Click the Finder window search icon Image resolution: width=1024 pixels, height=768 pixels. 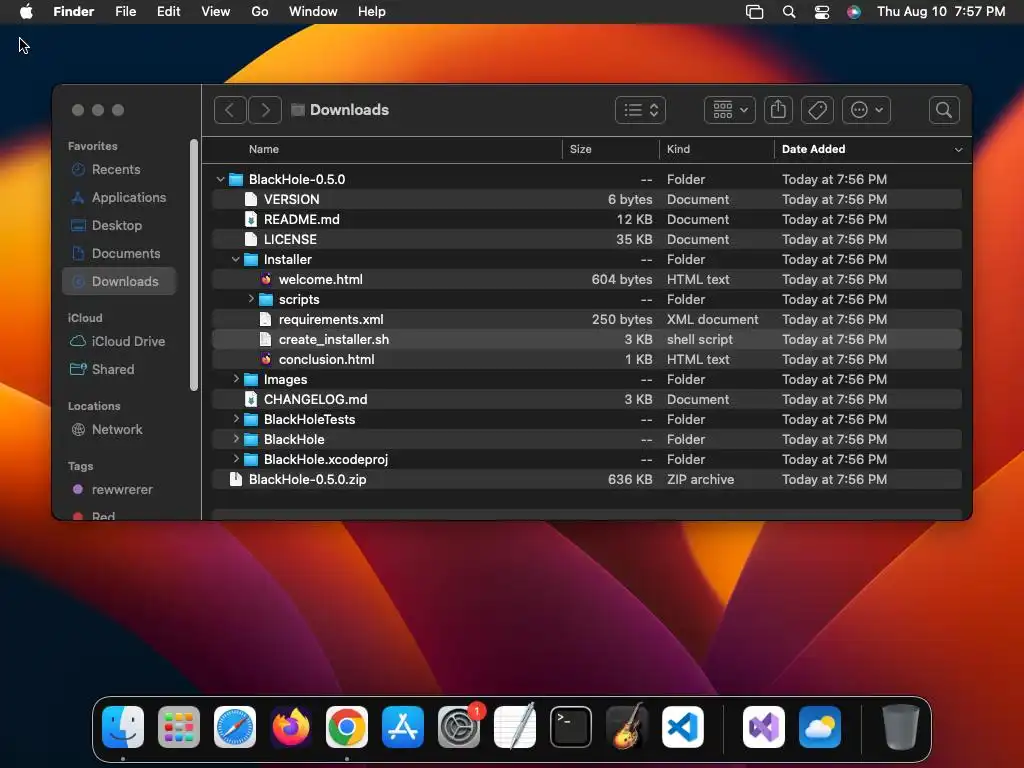pyautogui.click(x=944, y=110)
